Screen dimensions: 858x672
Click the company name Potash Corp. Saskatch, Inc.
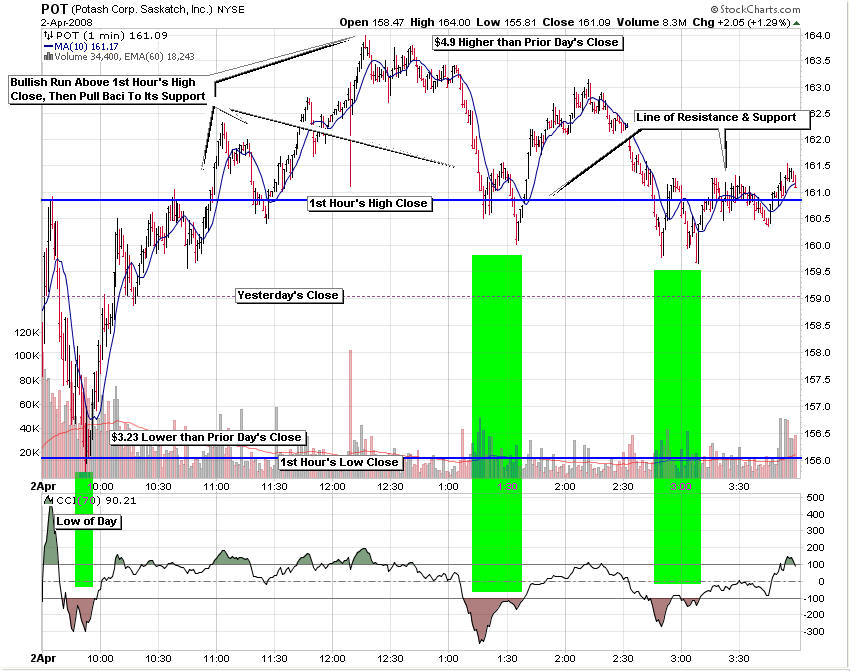point(142,9)
